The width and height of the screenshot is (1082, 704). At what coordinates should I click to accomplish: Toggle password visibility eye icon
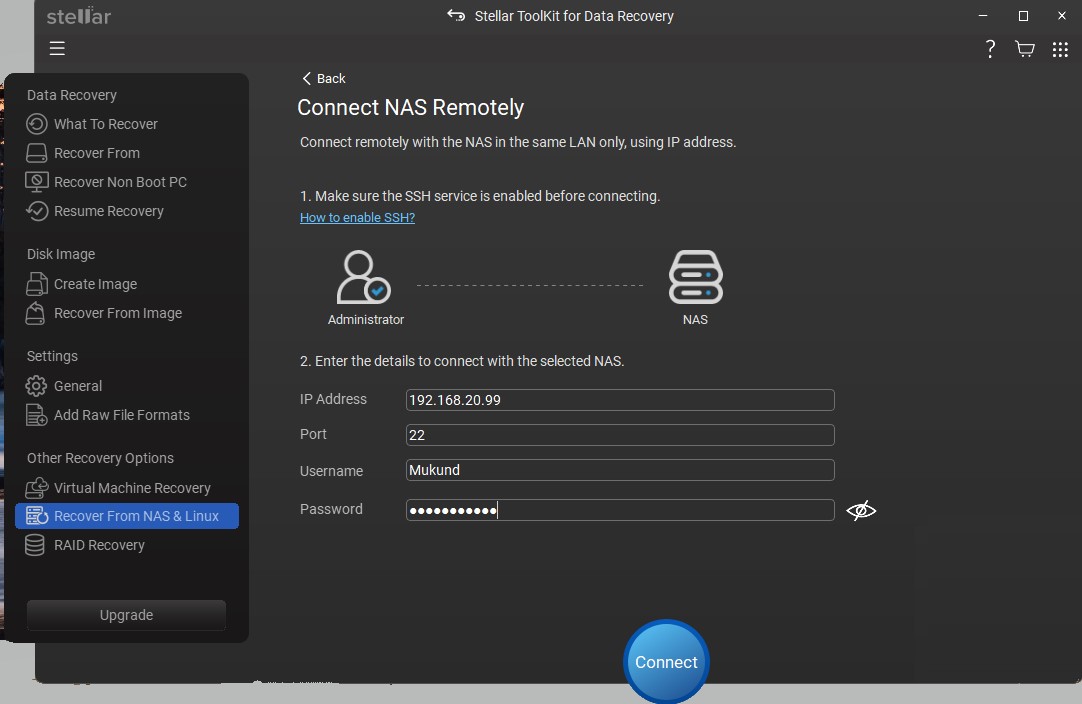pos(860,511)
